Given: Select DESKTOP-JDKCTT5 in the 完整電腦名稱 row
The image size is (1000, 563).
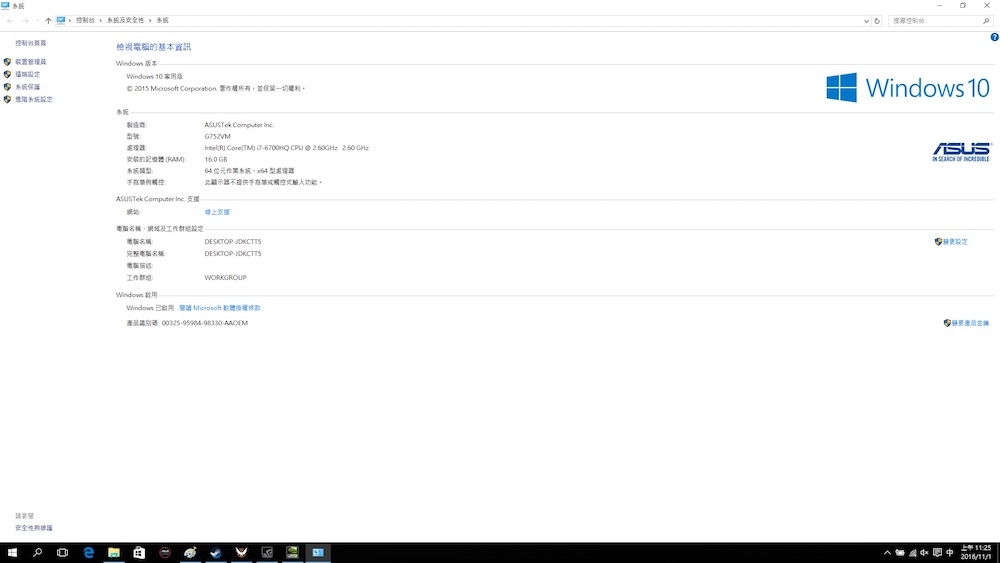Looking at the screenshot, I should coord(233,254).
